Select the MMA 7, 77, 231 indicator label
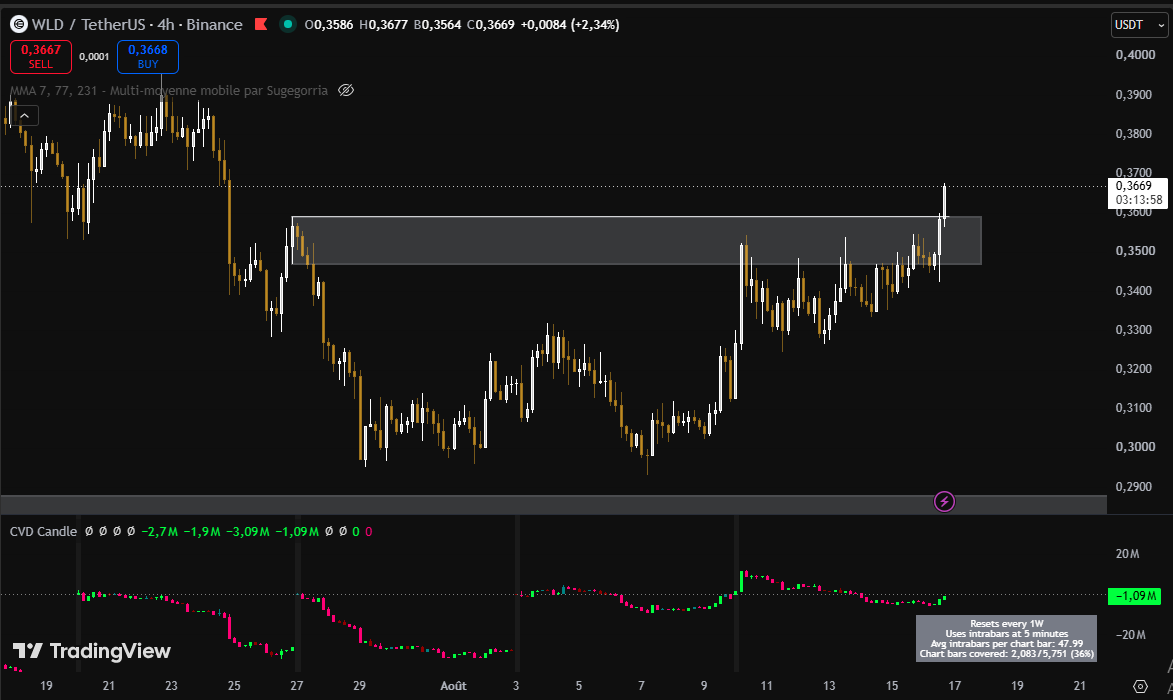 tap(168, 90)
